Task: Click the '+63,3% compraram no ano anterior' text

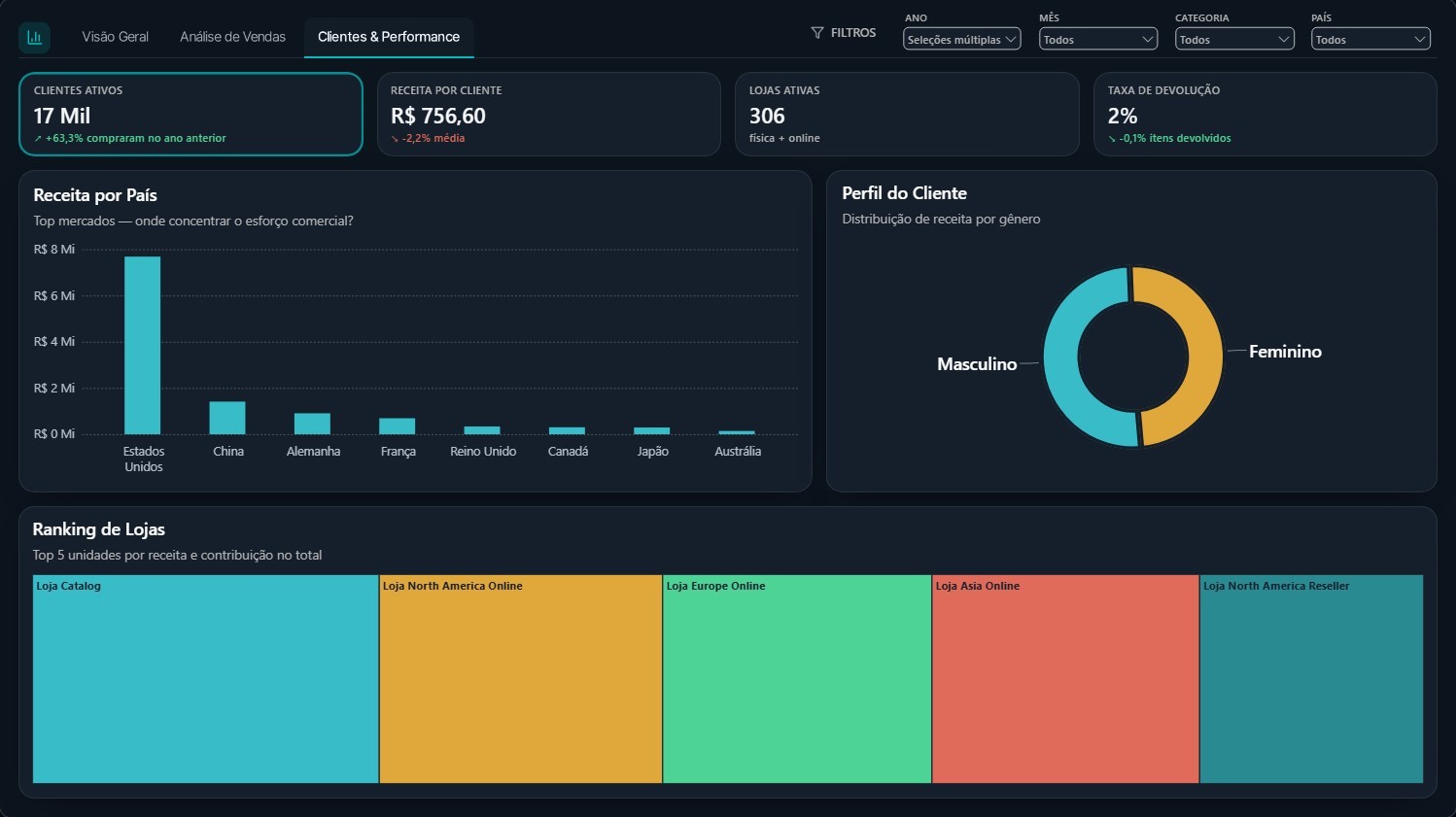Action: (135, 138)
